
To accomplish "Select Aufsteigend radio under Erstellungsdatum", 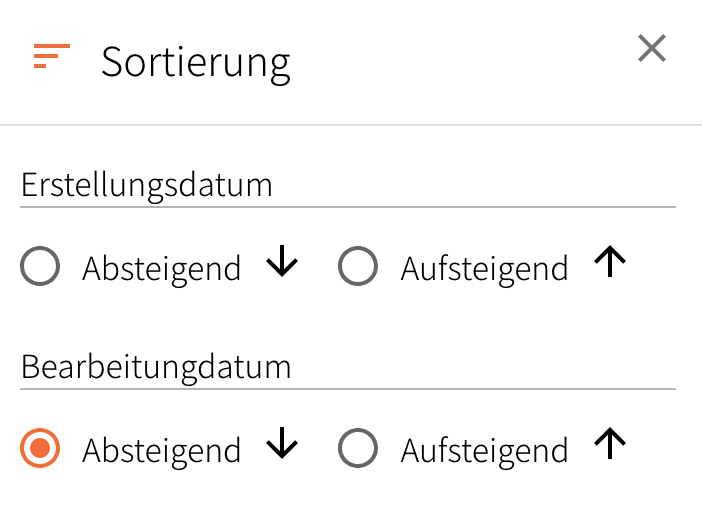I will click(358, 267).
